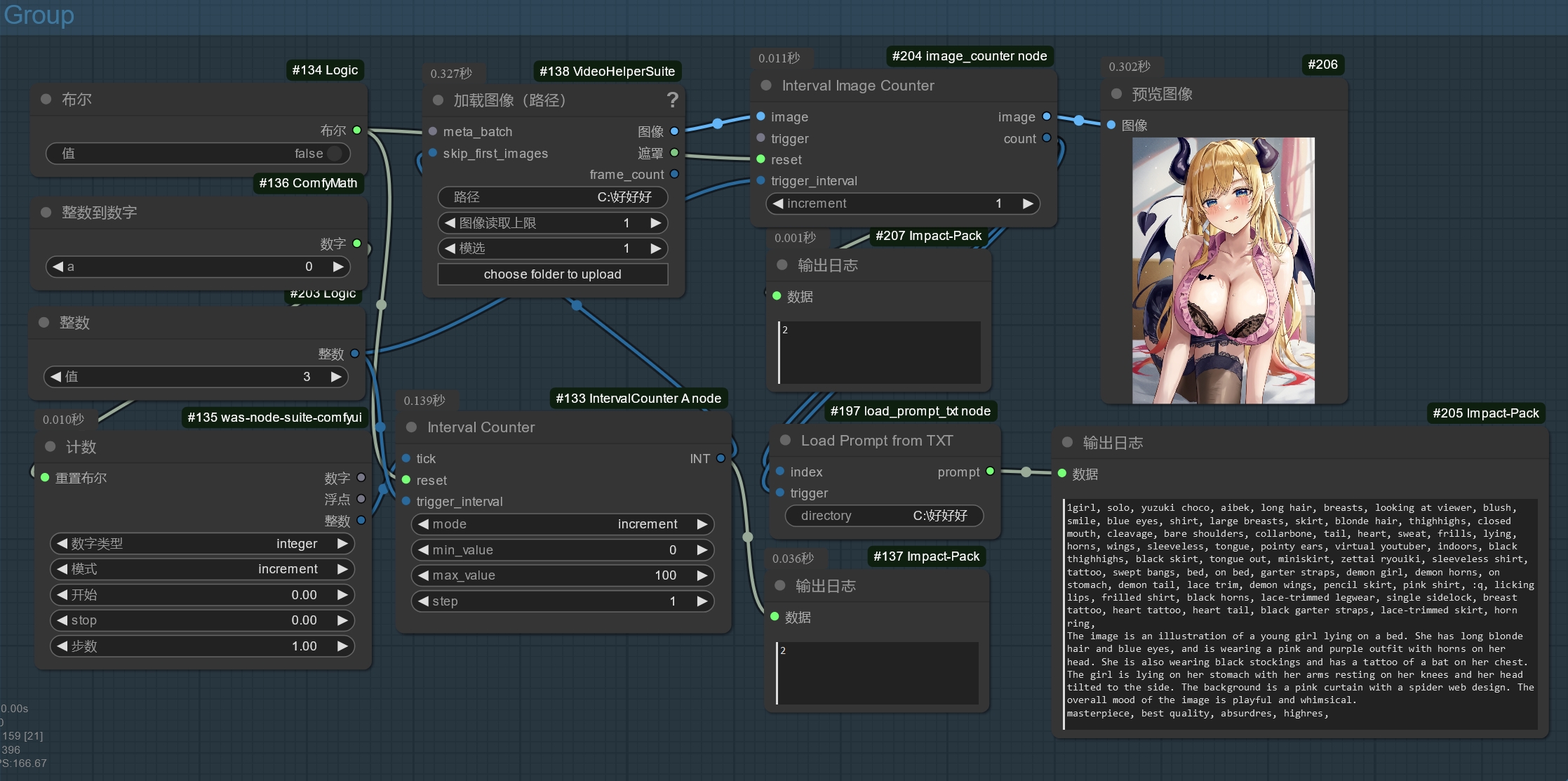Open the mode increment dropdown in Interval Counter
Image resolution: width=1568 pixels, height=781 pixels.
pos(563,524)
